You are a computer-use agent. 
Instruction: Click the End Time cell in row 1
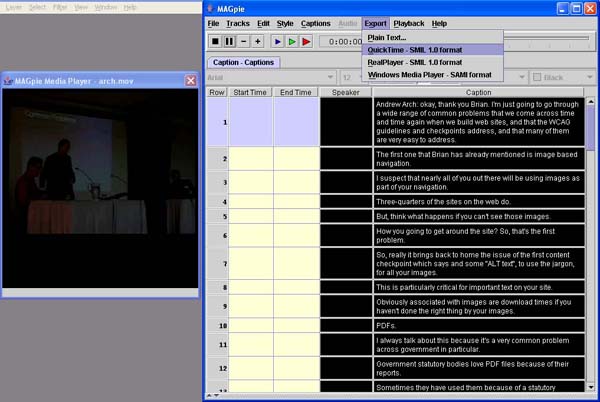pyautogui.click(x=297, y=122)
